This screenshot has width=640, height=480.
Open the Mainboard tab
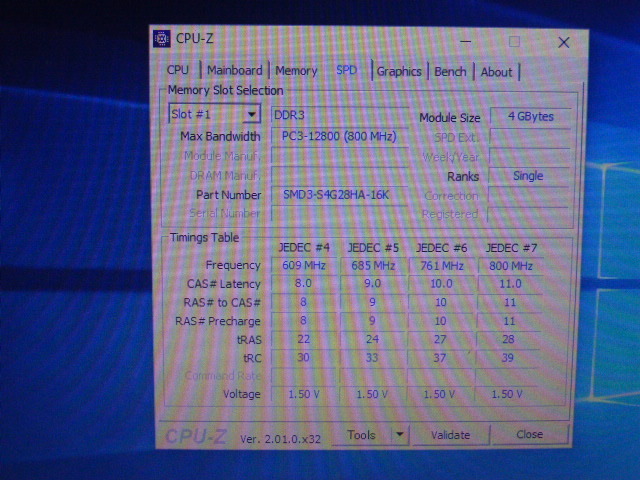235,71
